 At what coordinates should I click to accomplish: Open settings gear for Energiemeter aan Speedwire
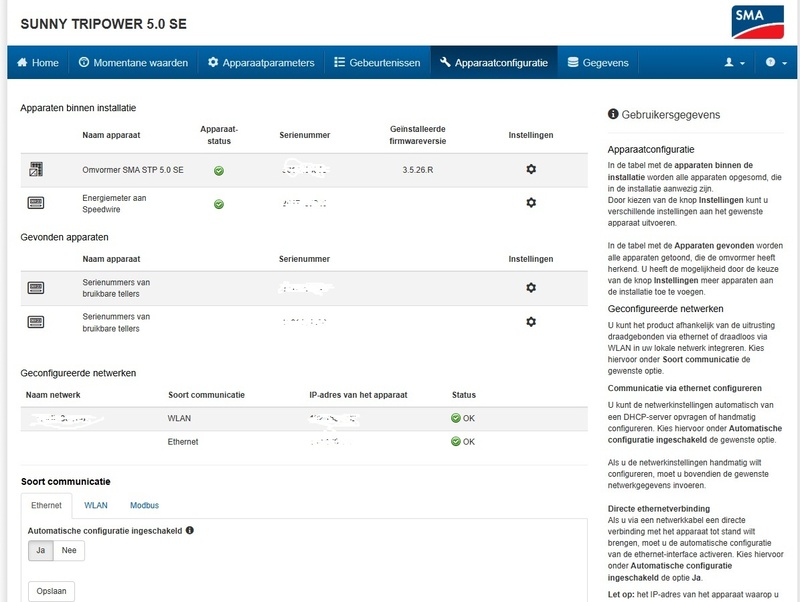tap(531, 203)
